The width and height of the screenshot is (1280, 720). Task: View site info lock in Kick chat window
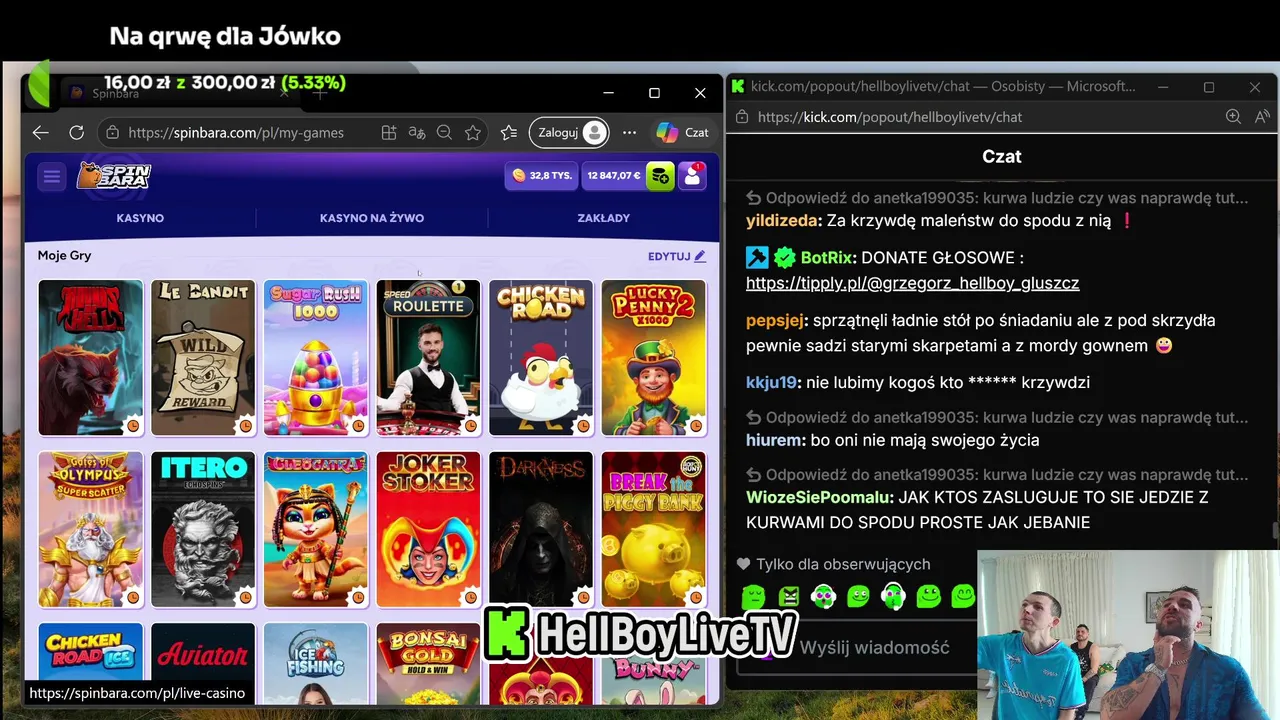click(x=741, y=117)
